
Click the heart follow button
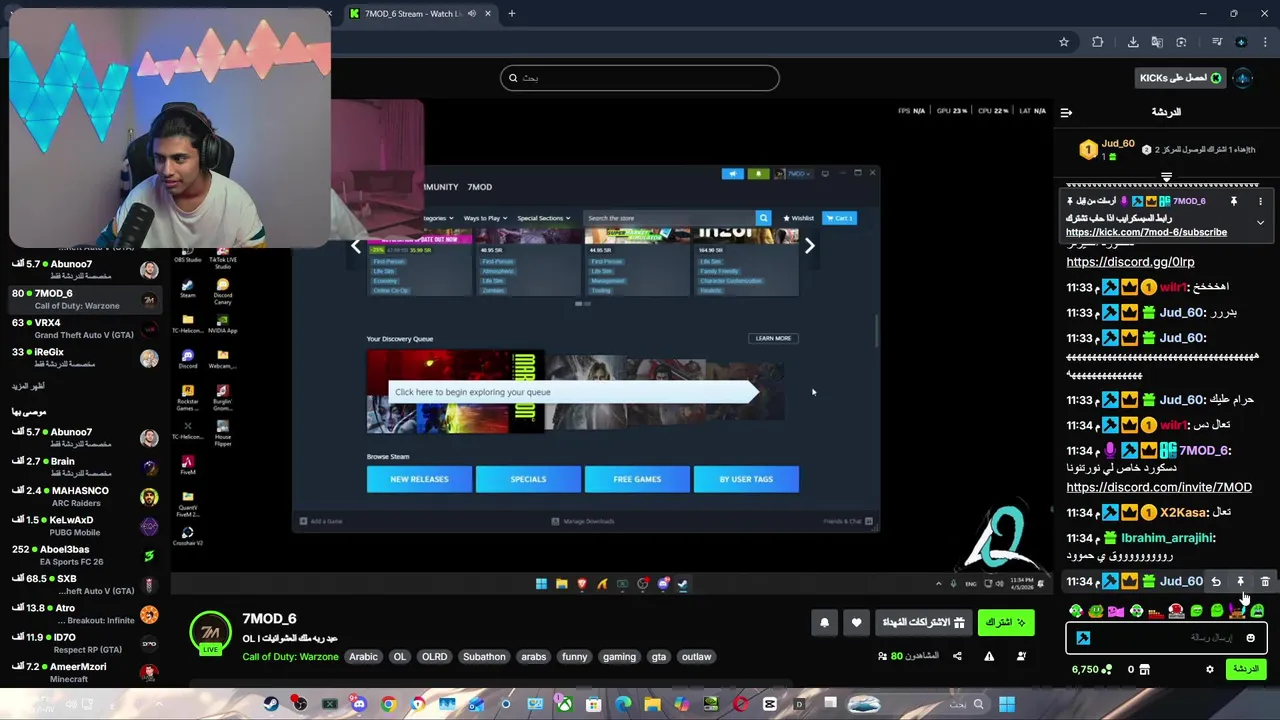856,622
